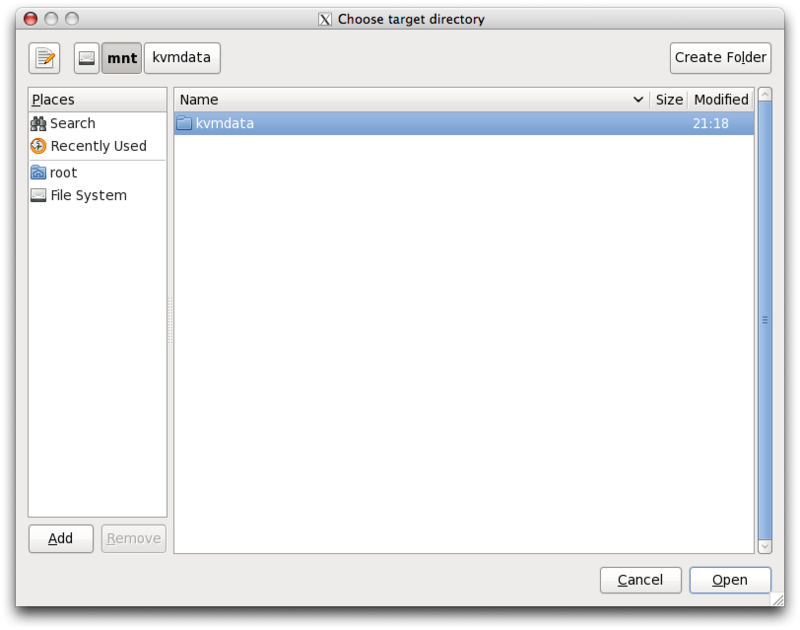Screen dimensions: 800x630
Task: Click the file system root drive path button
Action: coord(86,58)
